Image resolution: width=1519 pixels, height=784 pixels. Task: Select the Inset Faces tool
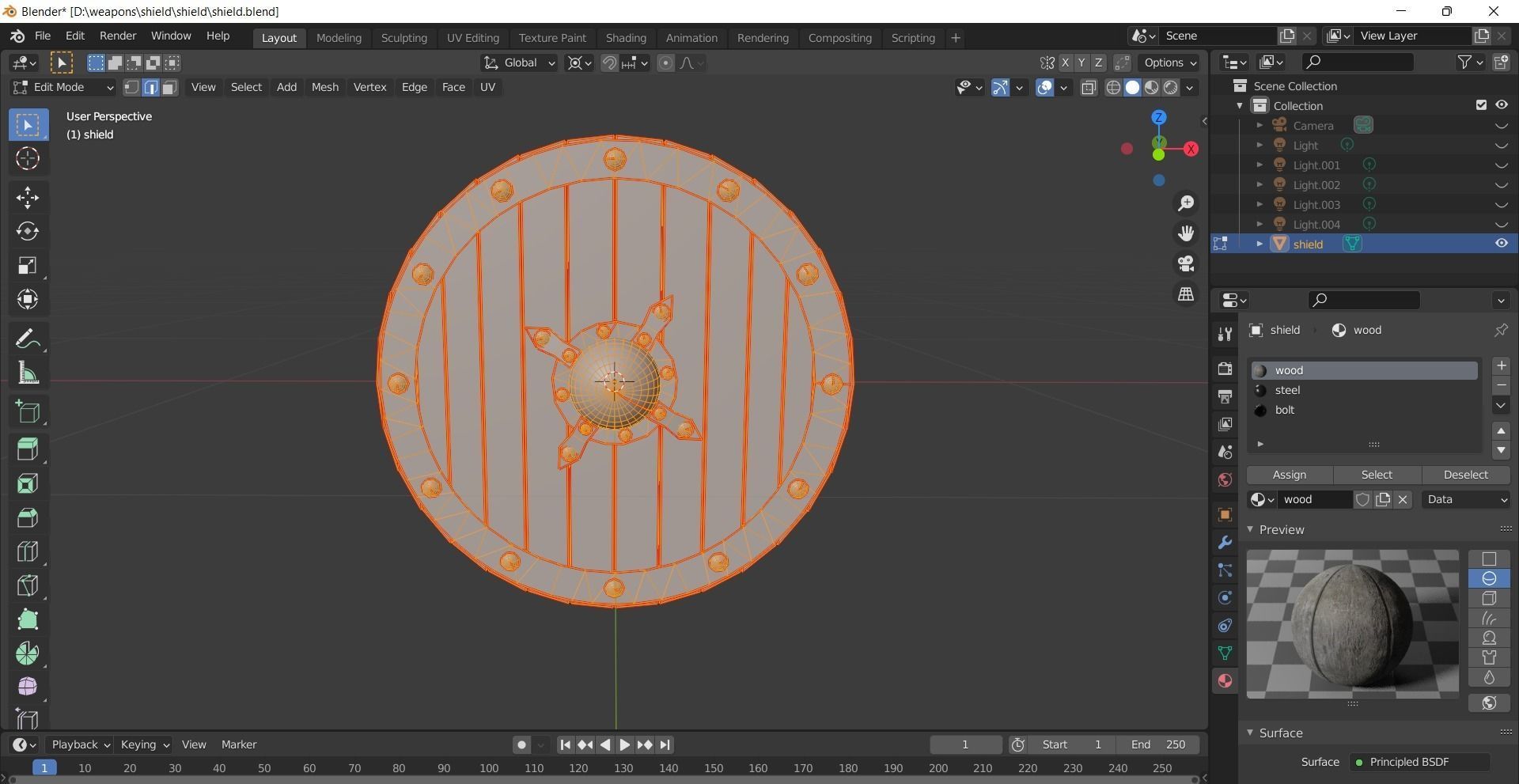28,484
